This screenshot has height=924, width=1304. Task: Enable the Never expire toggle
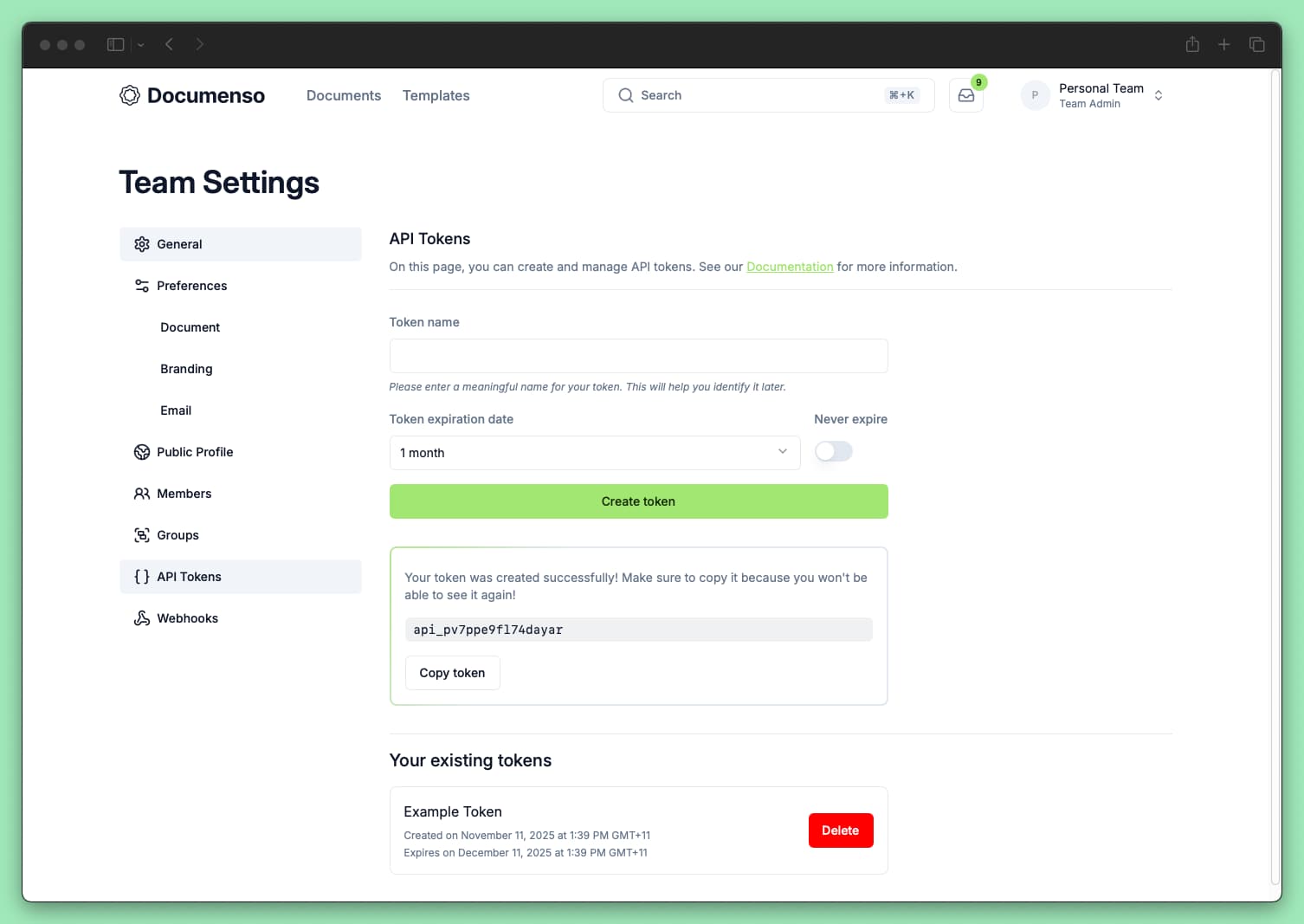pyautogui.click(x=833, y=451)
